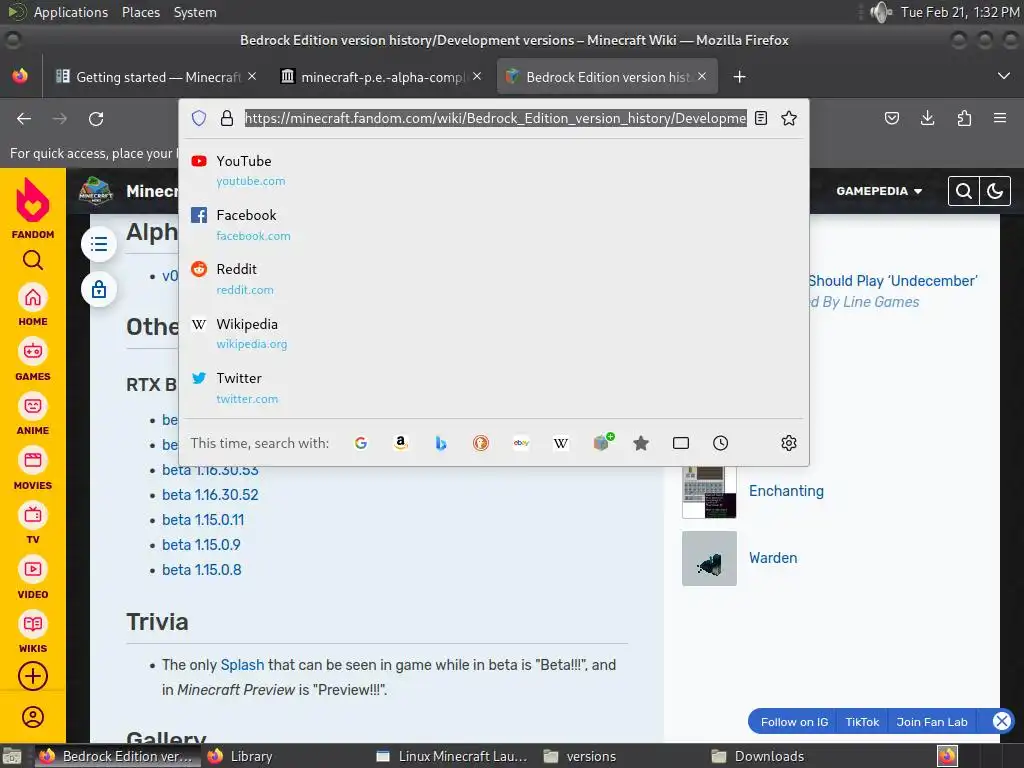Switch to minecraft-p.e.-alpha tab
Image resolution: width=1024 pixels, height=768 pixels.
[373, 77]
